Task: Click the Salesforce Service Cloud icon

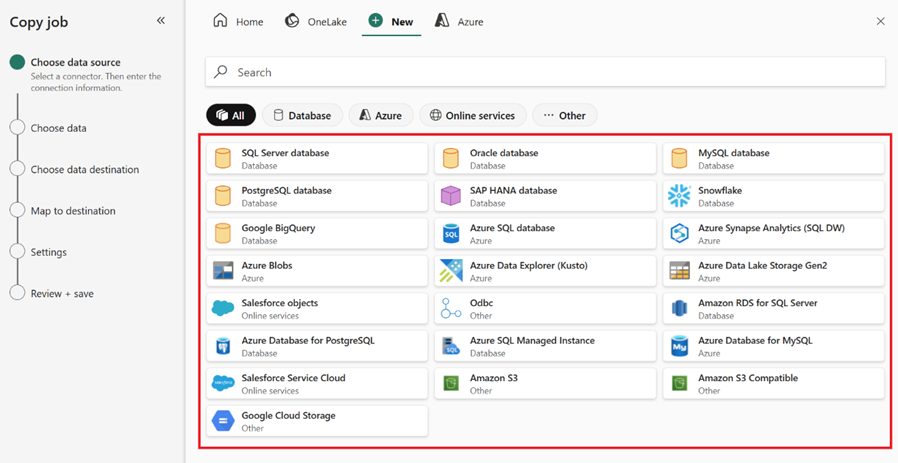Action: (x=223, y=383)
